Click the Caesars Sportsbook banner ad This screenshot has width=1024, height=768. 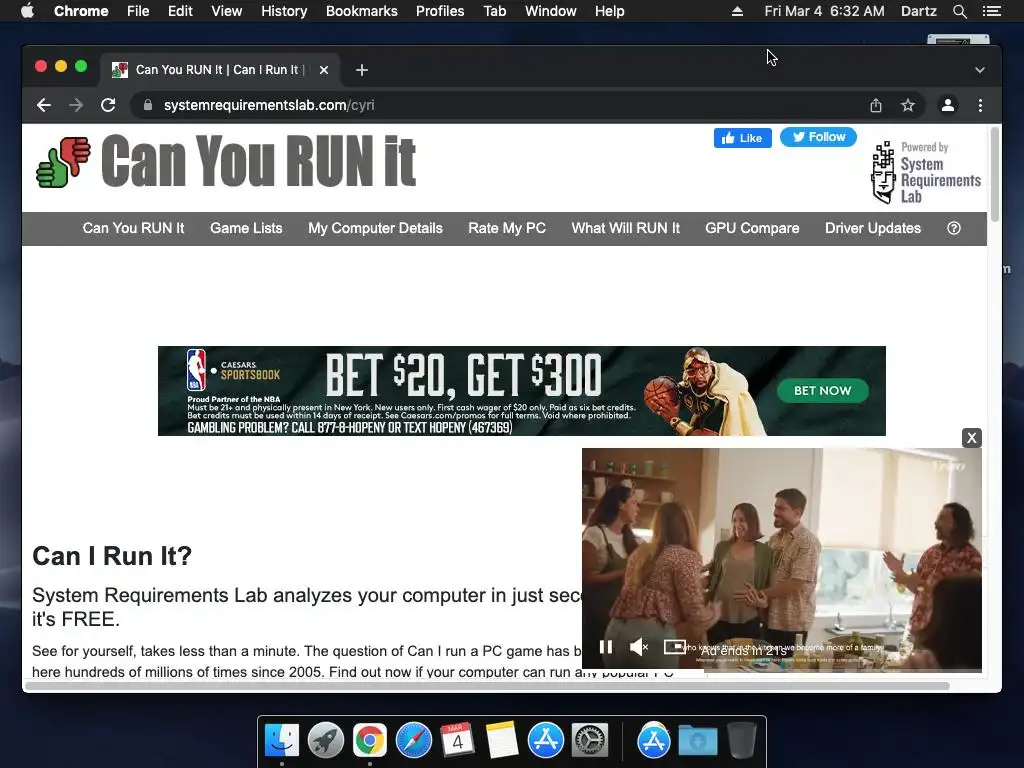pos(522,391)
